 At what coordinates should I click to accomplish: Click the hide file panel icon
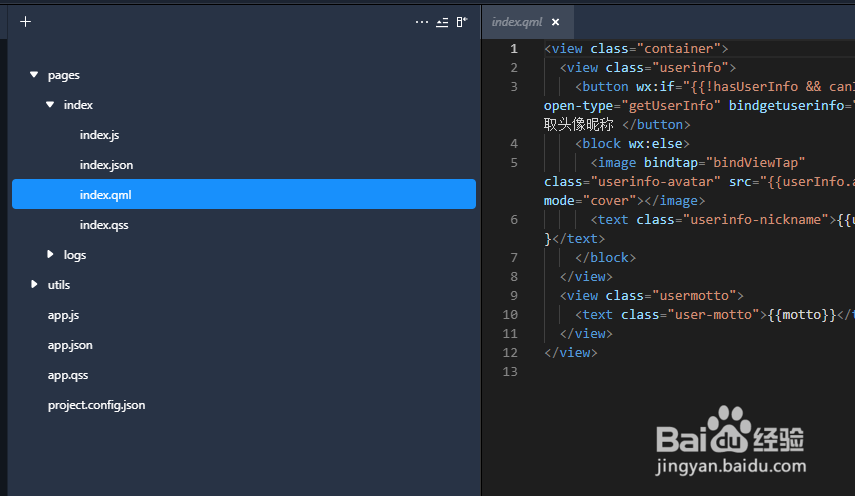[462, 22]
